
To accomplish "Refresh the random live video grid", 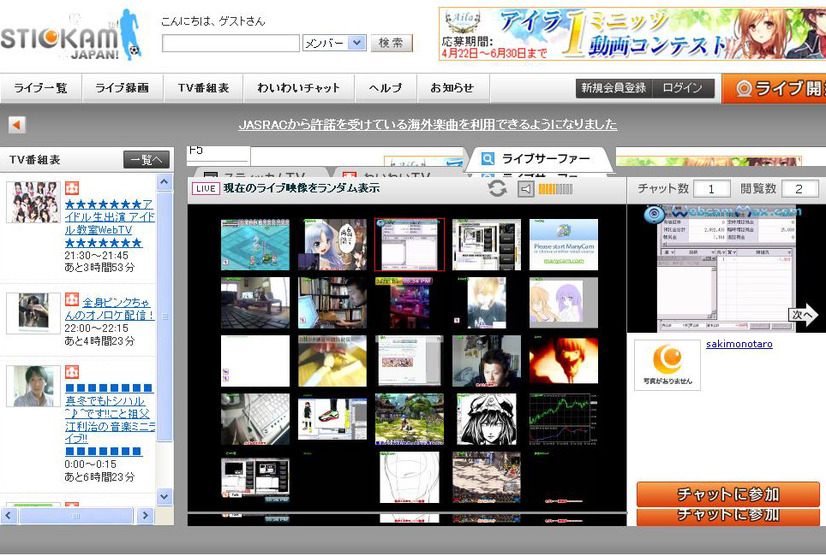I will [497, 189].
